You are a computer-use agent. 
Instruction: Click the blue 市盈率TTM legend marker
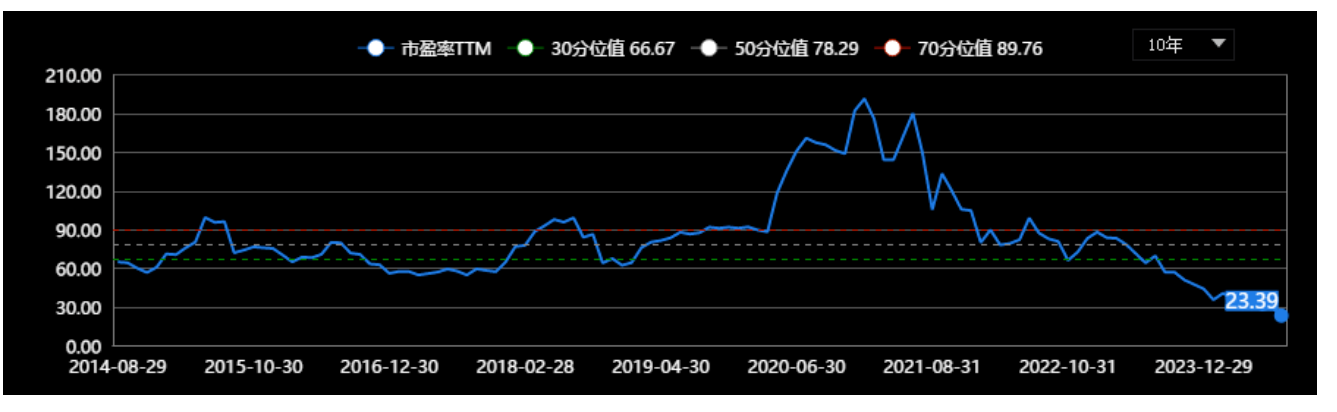(375, 48)
